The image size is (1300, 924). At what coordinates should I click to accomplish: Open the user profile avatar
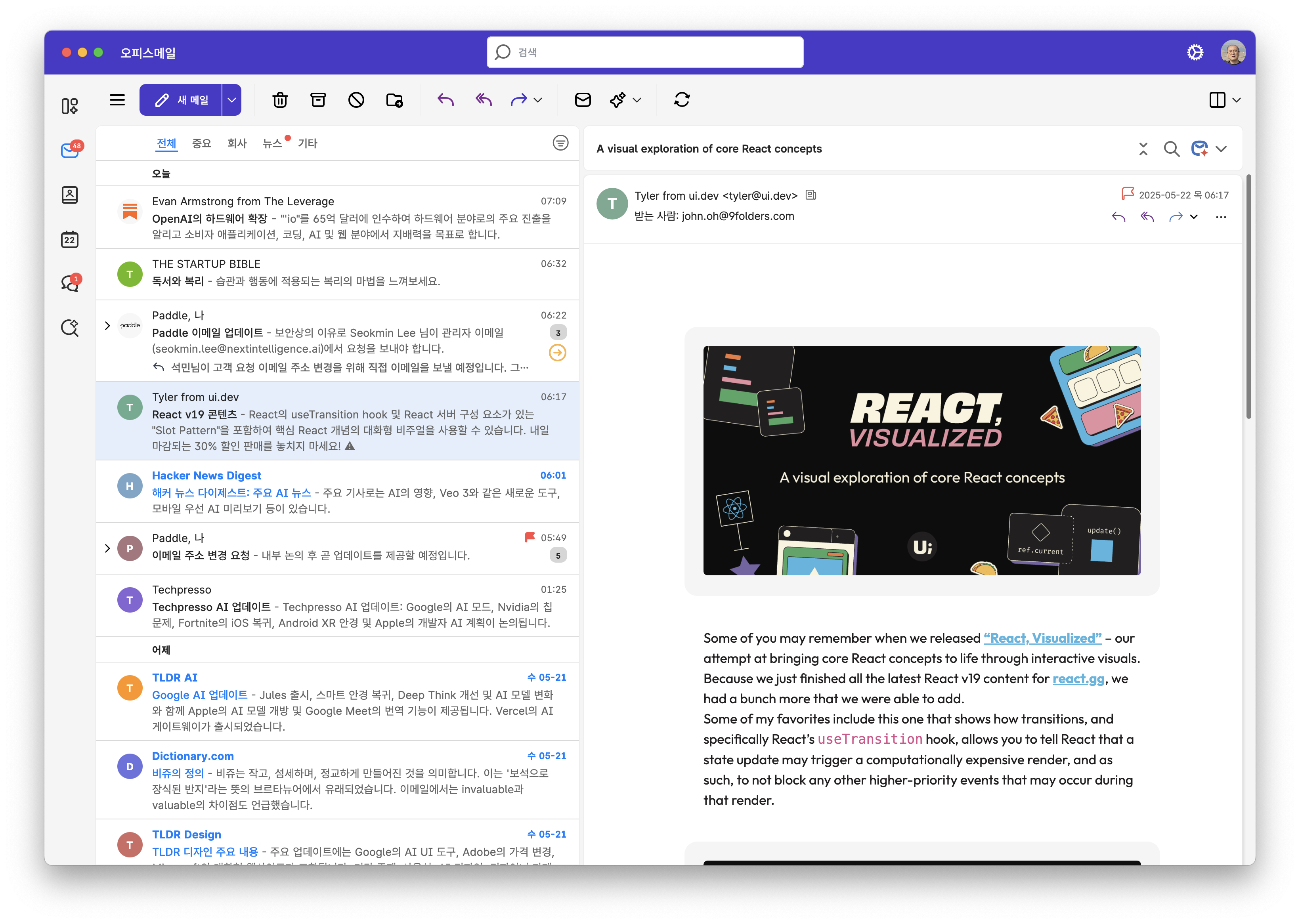(x=1233, y=52)
